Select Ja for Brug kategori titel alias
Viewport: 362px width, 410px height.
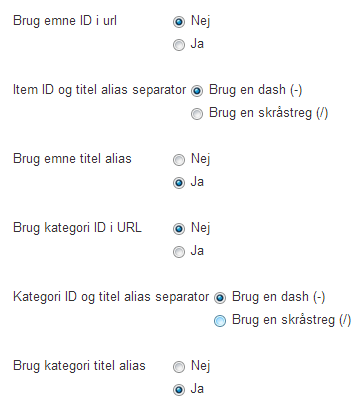[179, 390]
